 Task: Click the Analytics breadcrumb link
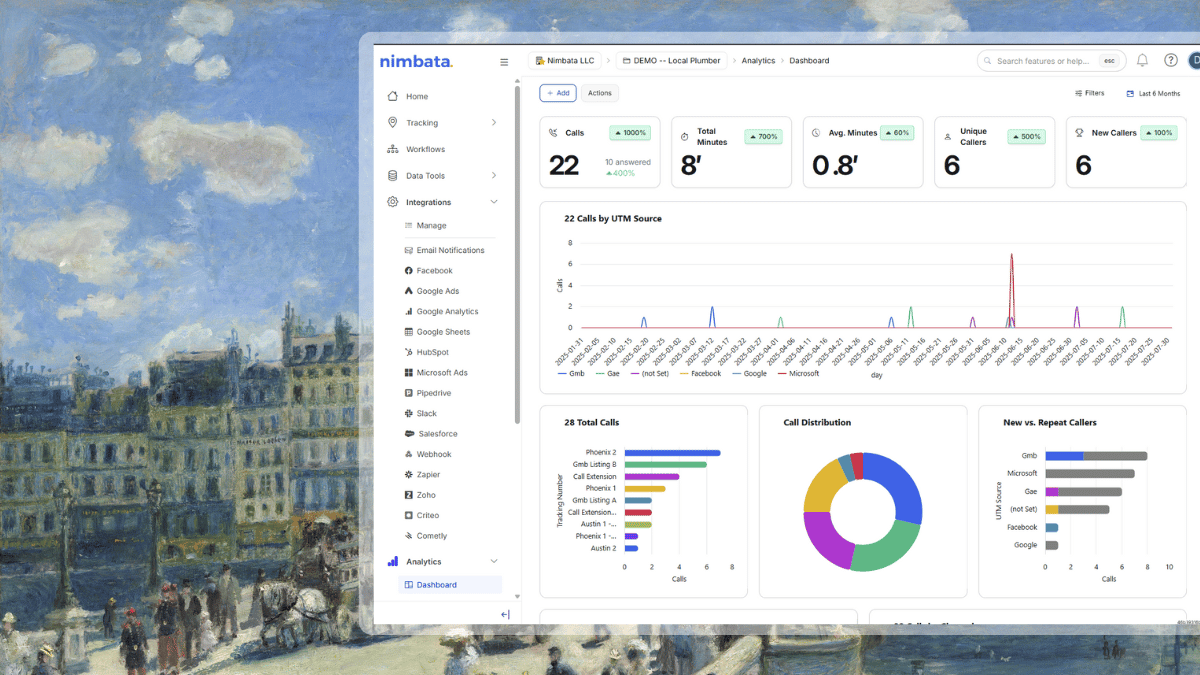(x=758, y=61)
